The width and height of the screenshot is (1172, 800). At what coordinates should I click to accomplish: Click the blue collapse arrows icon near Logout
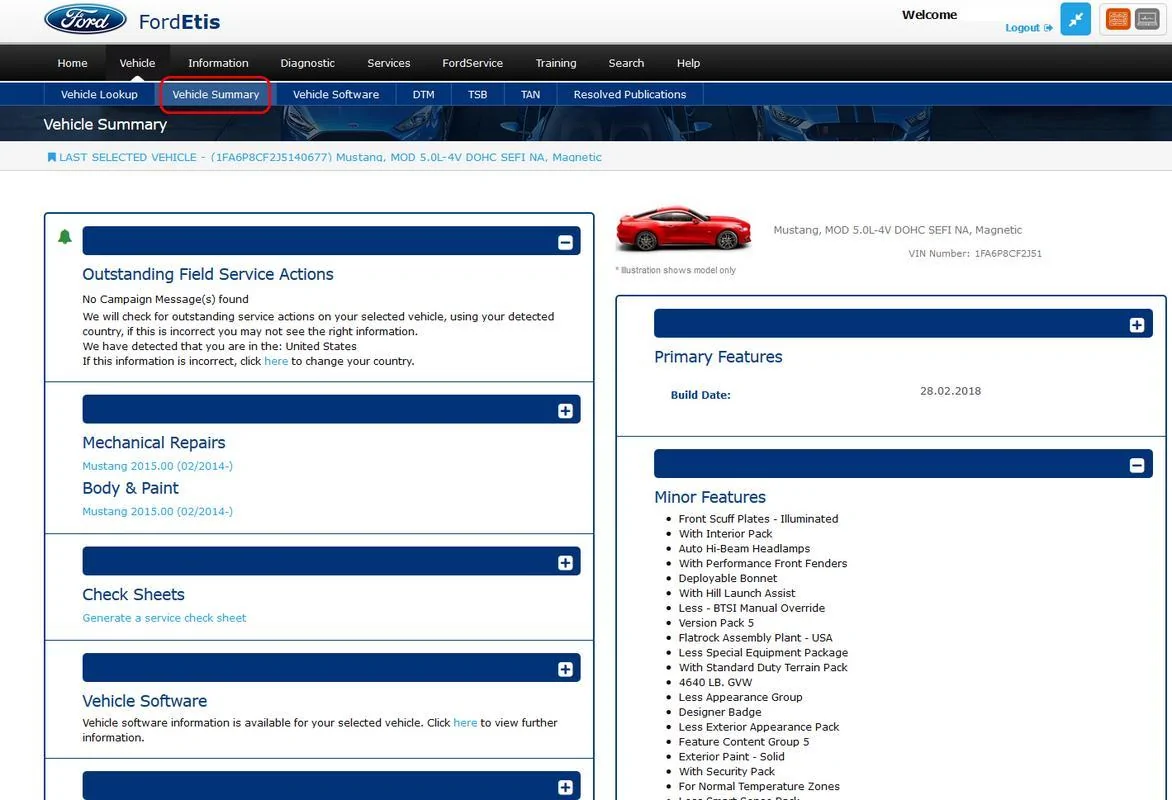tap(1076, 19)
